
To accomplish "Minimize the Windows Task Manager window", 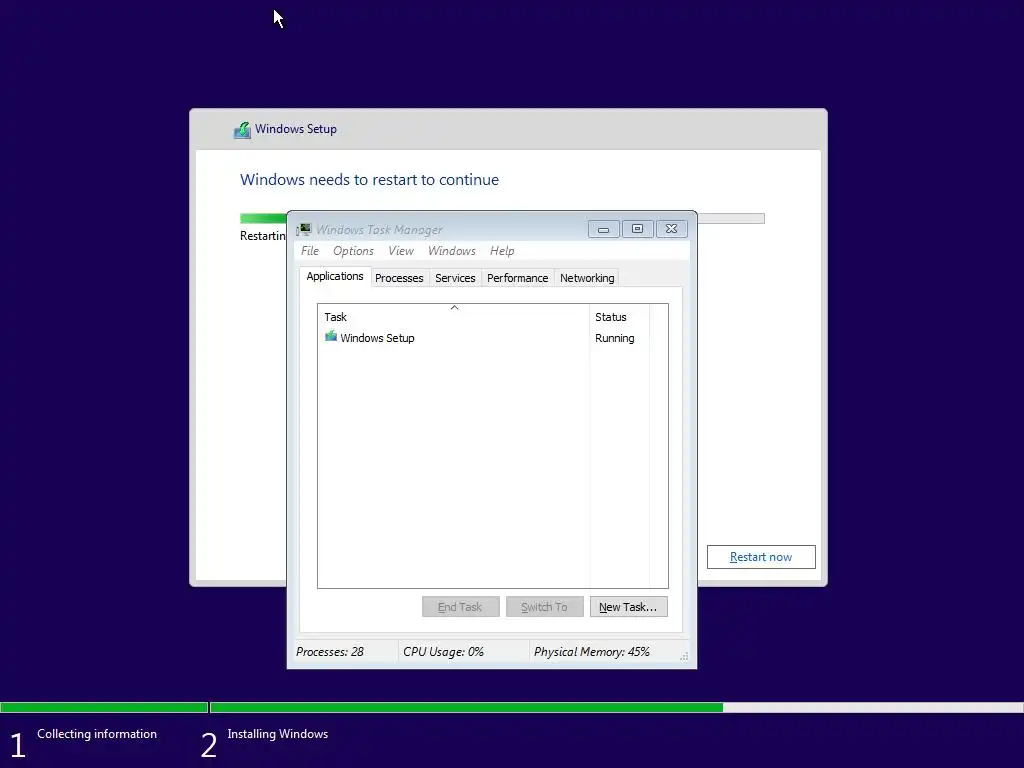I will [x=603, y=229].
